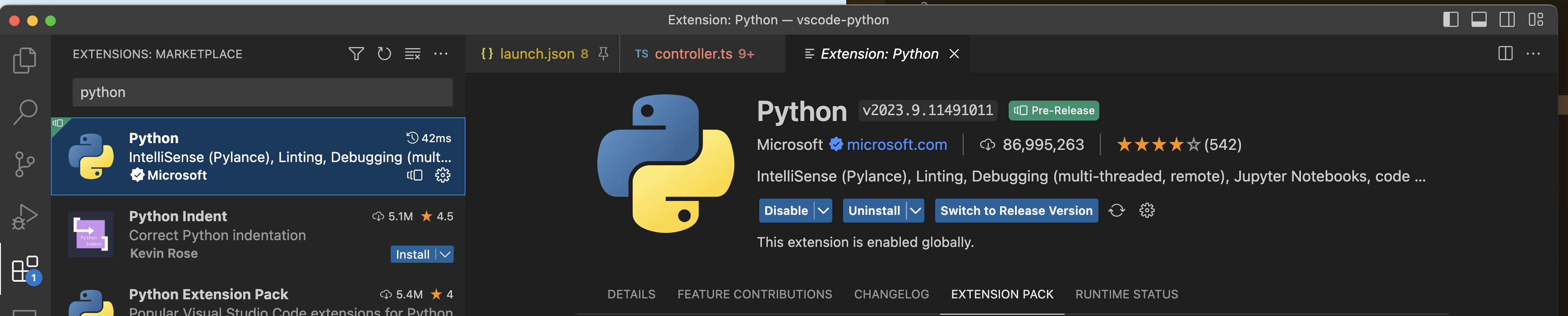Open editor More Actions ellipsis

coord(1533,54)
